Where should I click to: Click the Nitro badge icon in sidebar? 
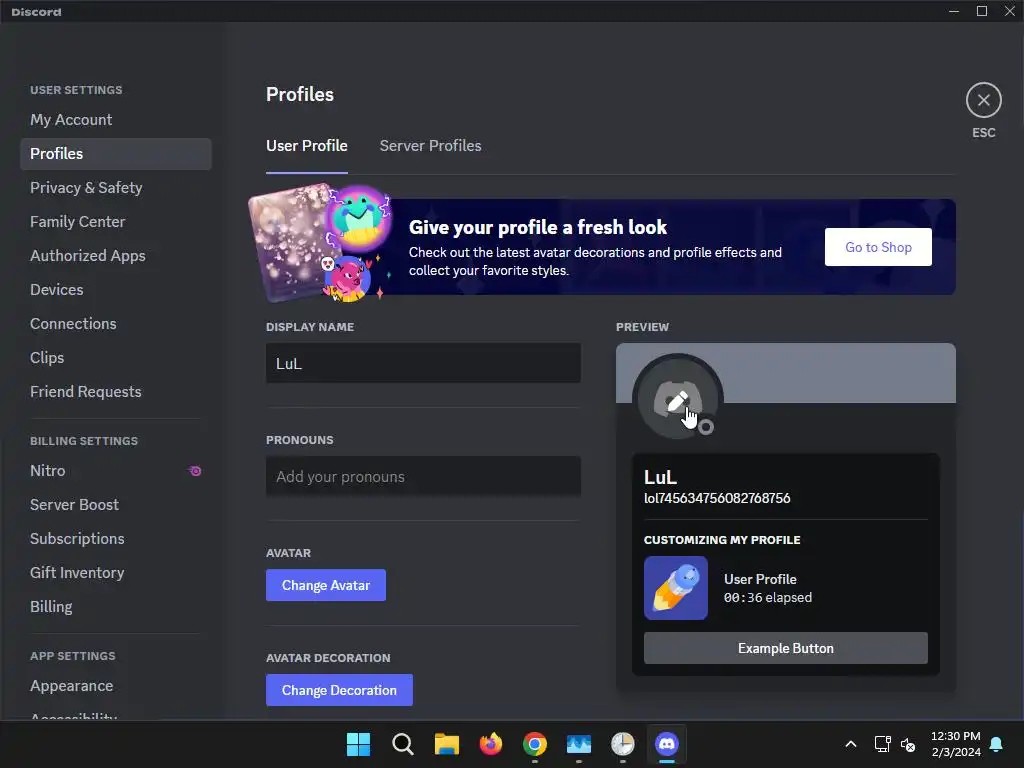195,471
